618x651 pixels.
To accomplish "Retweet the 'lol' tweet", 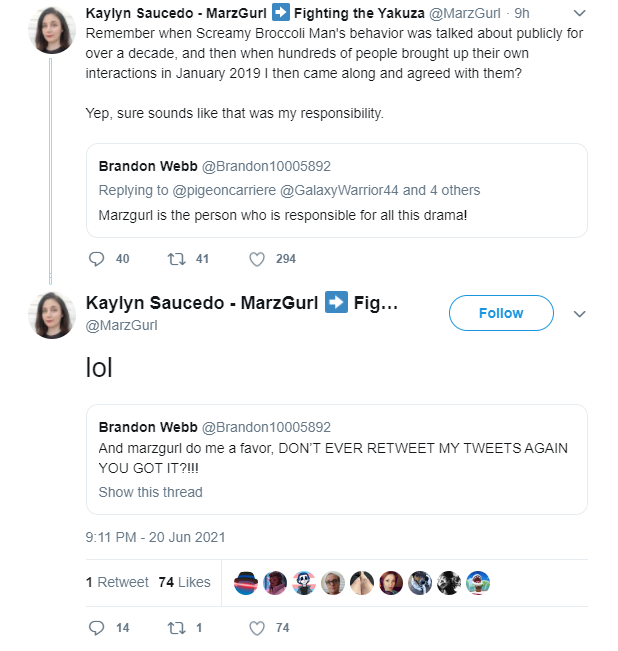I will [176, 628].
